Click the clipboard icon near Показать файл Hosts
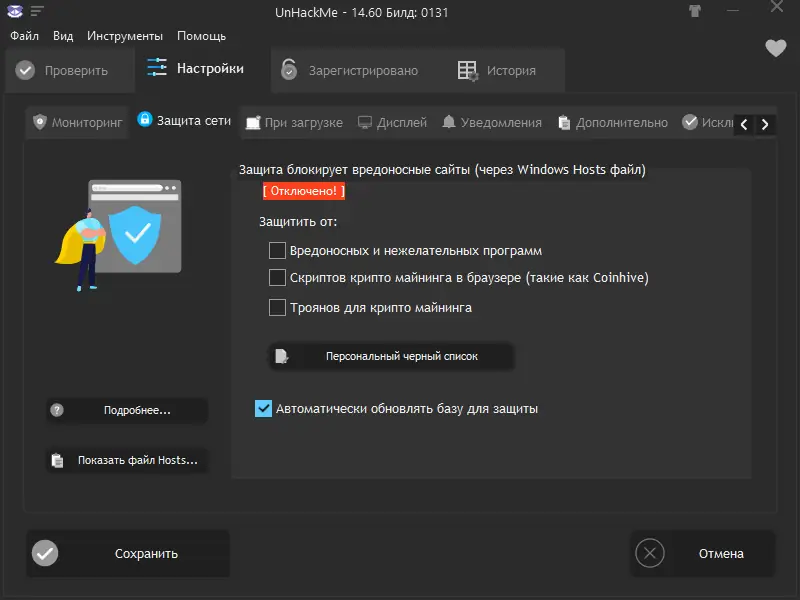 pyautogui.click(x=57, y=460)
